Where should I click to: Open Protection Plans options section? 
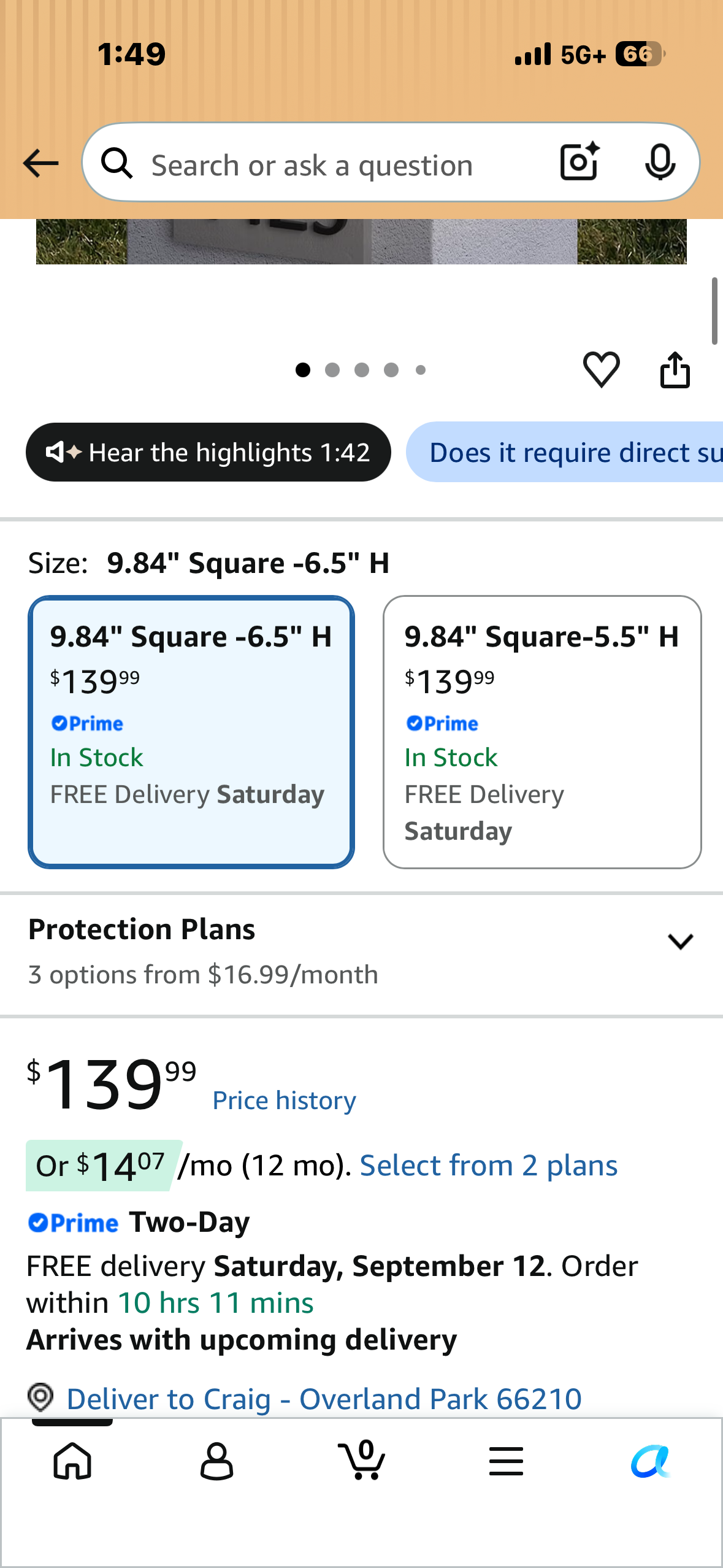(361, 951)
